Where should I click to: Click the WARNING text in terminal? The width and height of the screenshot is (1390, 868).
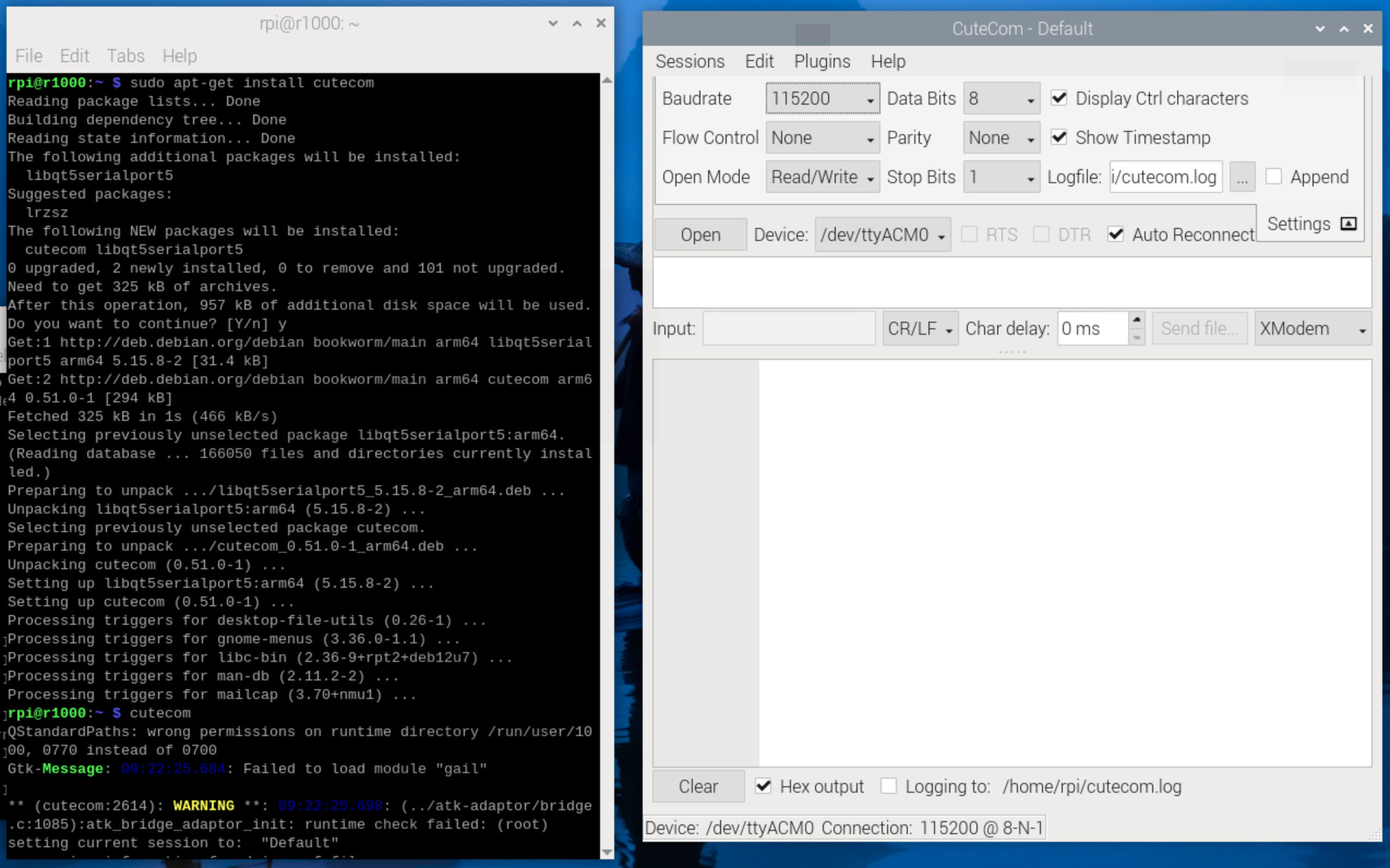tap(204, 805)
